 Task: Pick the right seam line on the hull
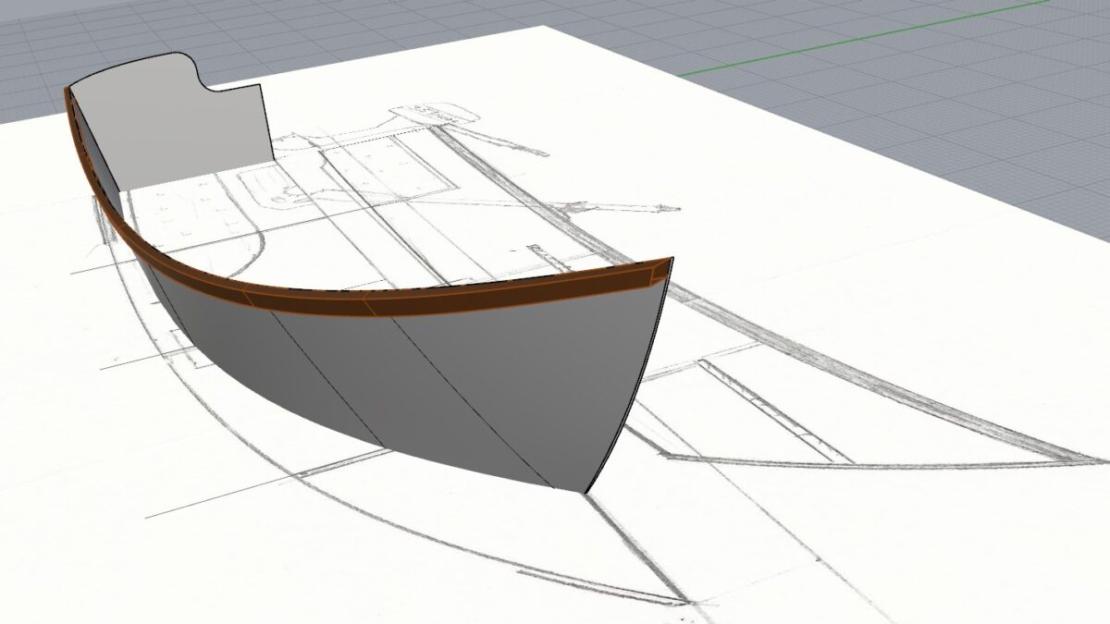click(460, 395)
